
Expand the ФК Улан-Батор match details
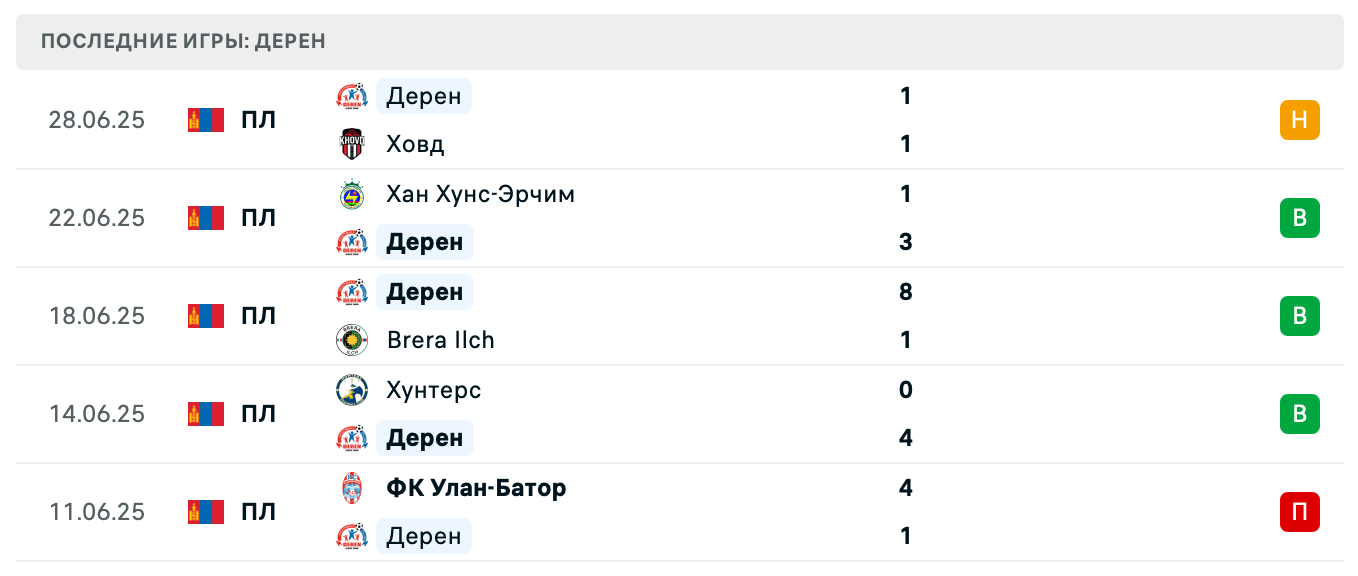[680, 512]
